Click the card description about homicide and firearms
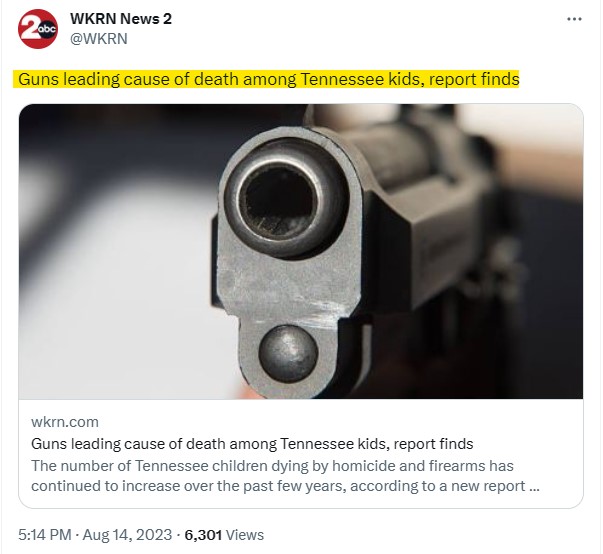Viewport: 603px width, 554px height. [285, 476]
